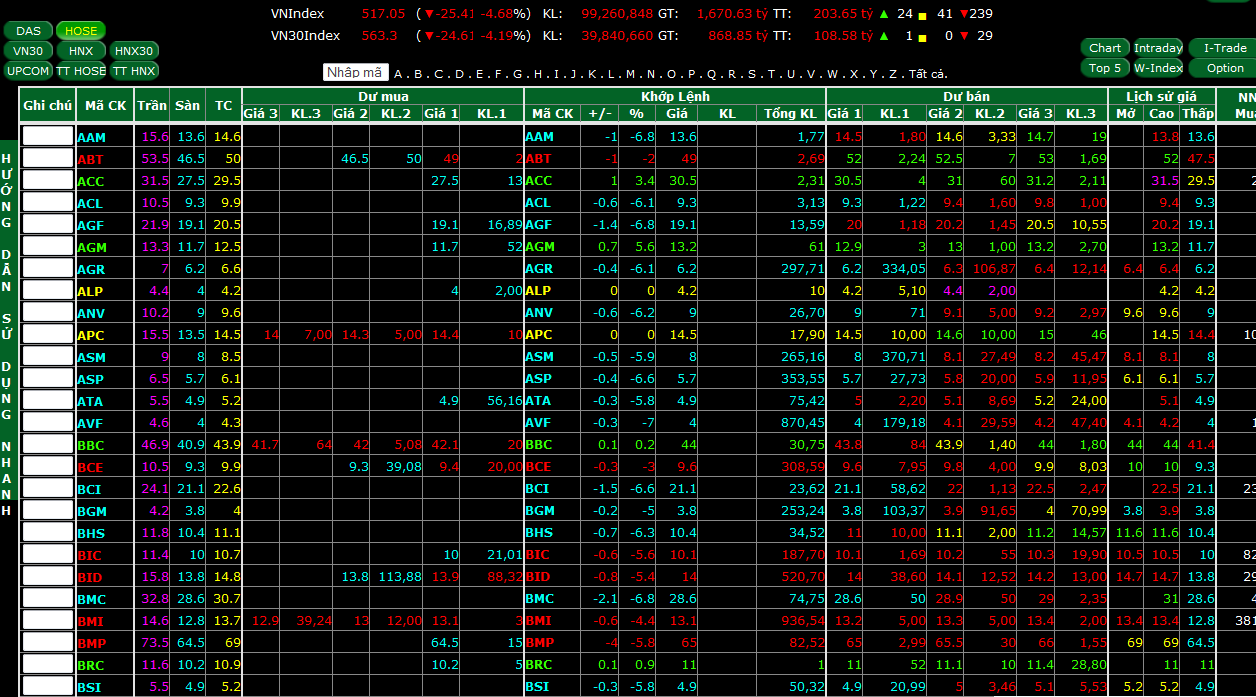This screenshot has height=697, width=1256.
Task: Open the TT HOSE view
Action: click(81, 71)
